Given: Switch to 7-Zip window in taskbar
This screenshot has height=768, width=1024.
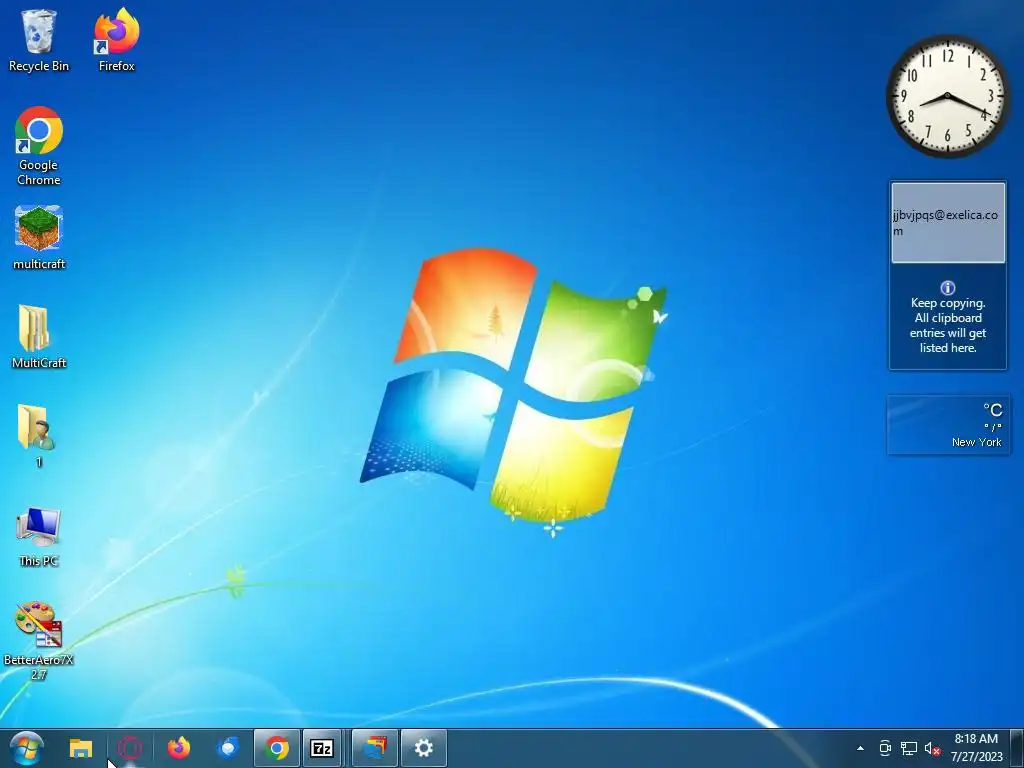Looking at the screenshot, I should click(x=322, y=748).
